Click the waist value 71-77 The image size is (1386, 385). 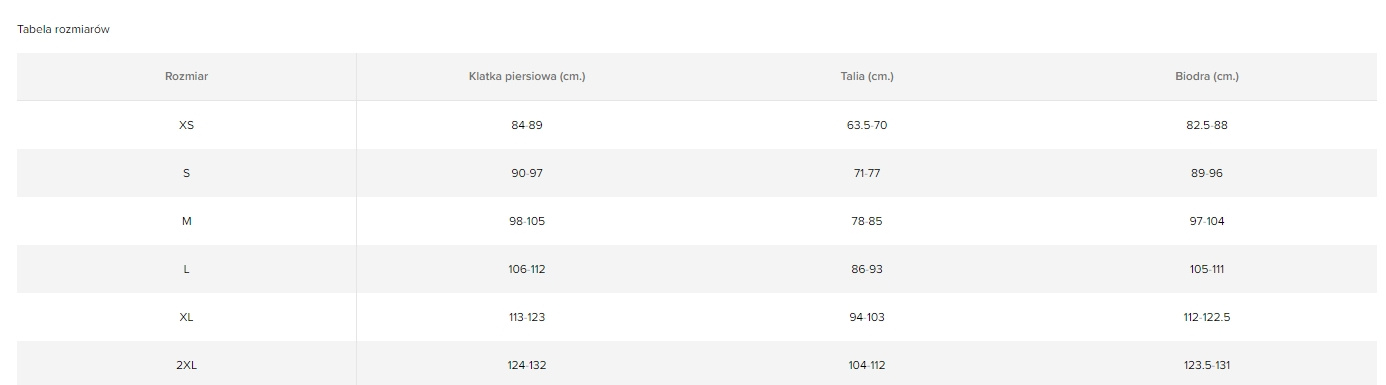[x=867, y=173]
